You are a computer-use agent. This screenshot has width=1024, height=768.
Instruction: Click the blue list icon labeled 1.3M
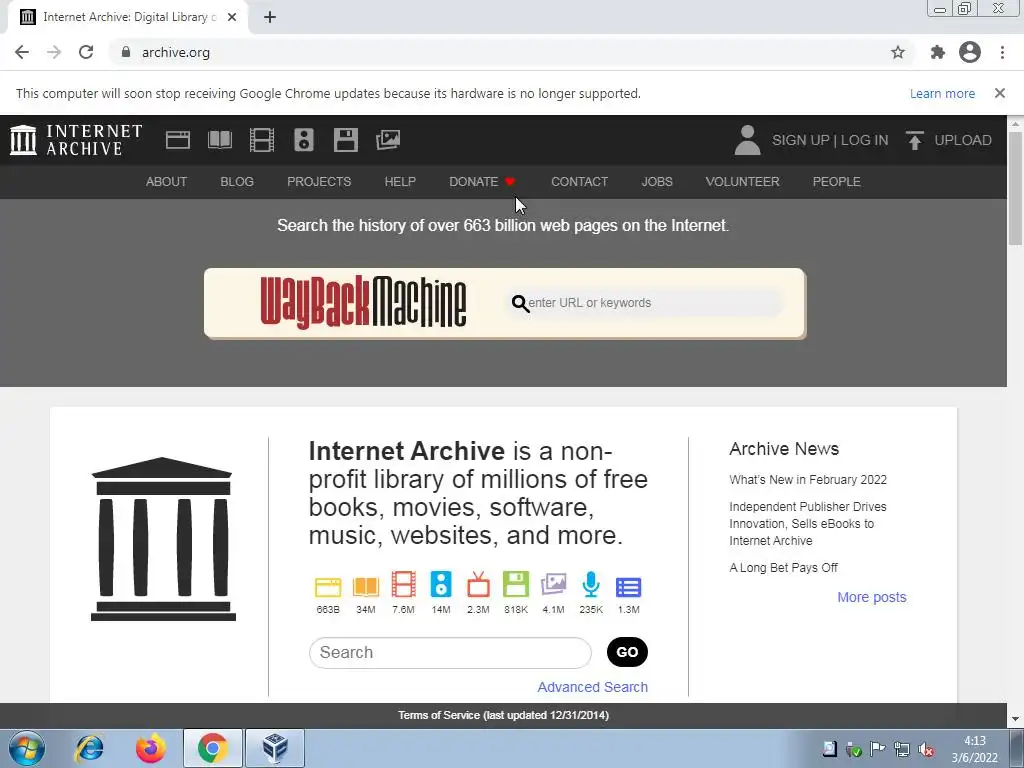click(628, 587)
